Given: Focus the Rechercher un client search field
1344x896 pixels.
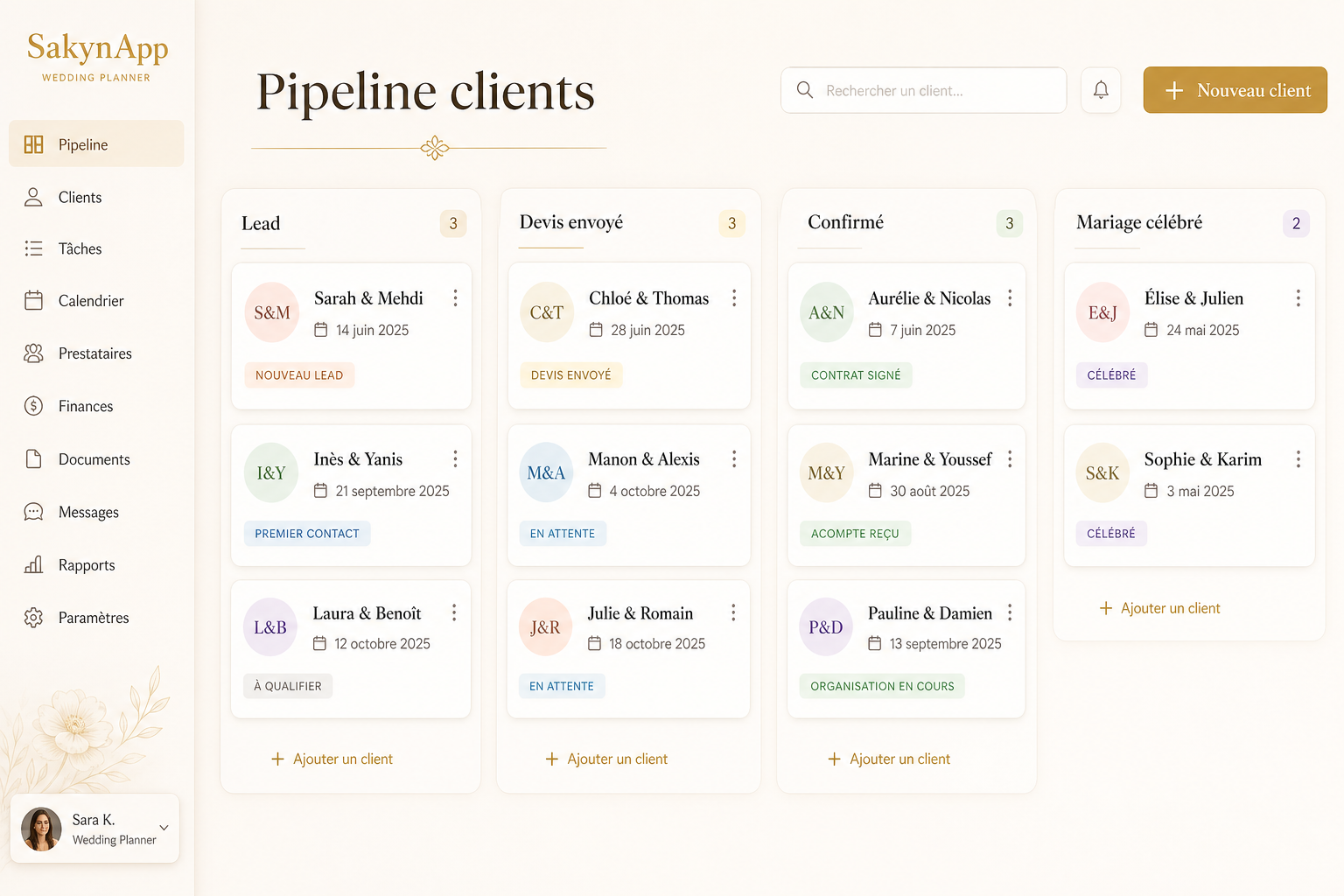Looking at the screenshot, I should [x=923, y=90].
